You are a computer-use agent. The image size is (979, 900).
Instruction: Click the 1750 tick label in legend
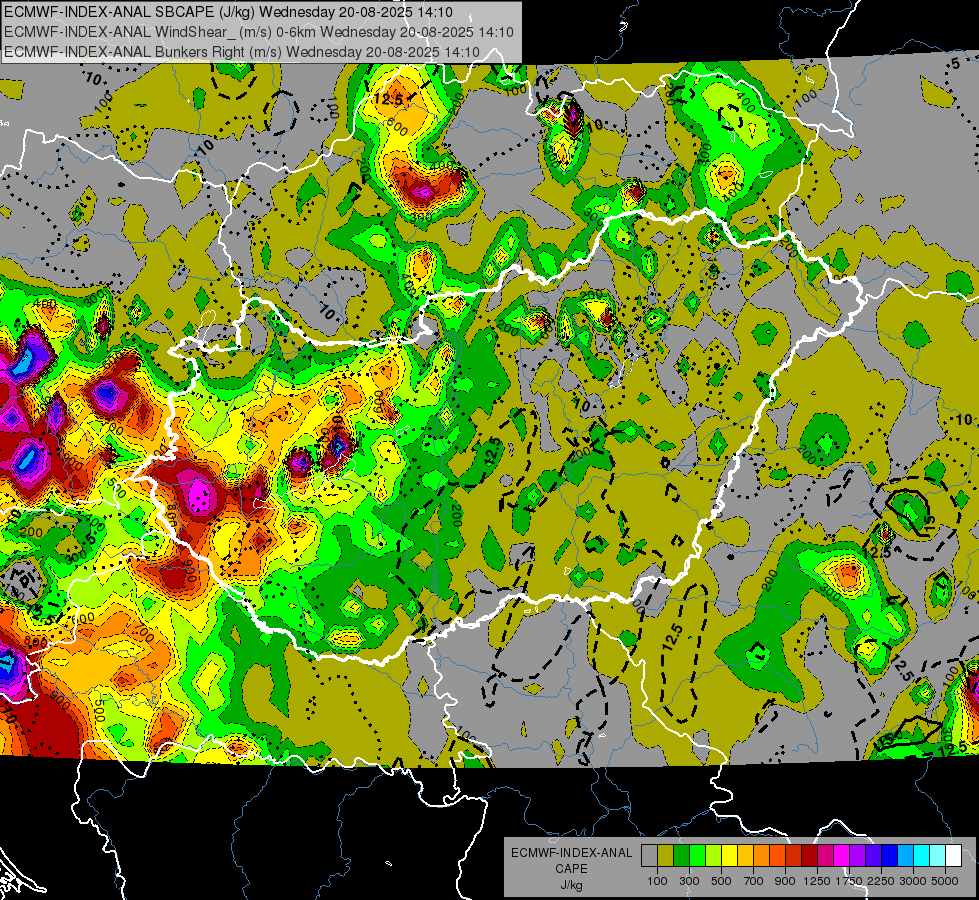click(x=849, y=881)
